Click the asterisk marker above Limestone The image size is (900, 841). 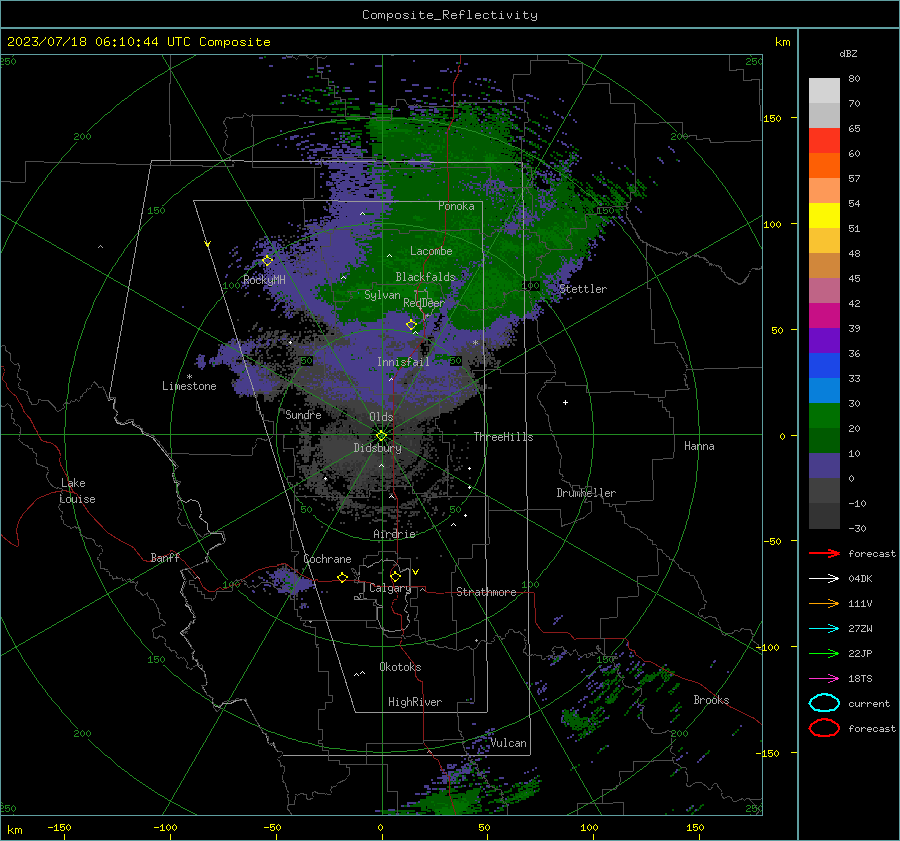189,377
